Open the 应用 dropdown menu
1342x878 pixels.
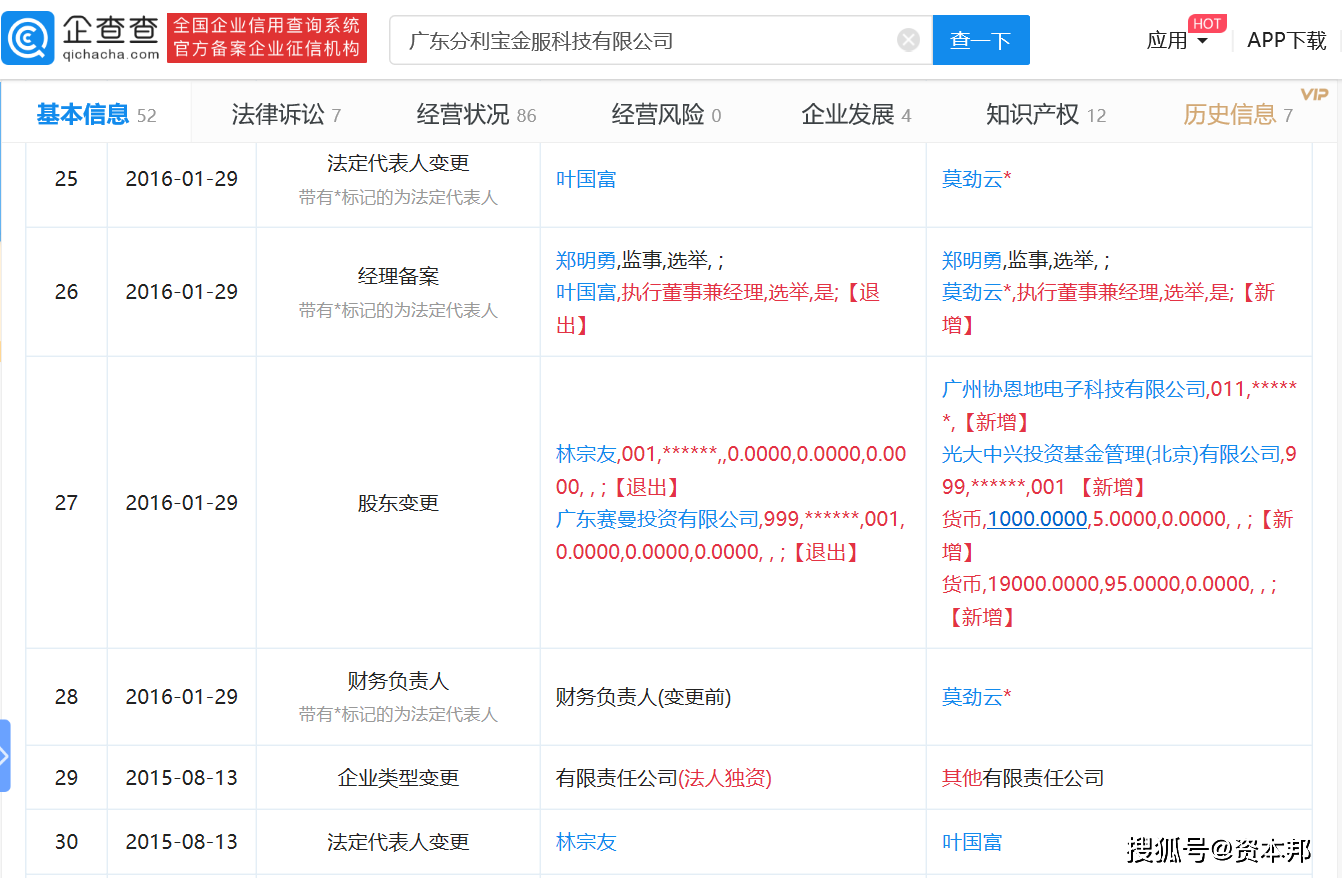tap(1177, 40)
